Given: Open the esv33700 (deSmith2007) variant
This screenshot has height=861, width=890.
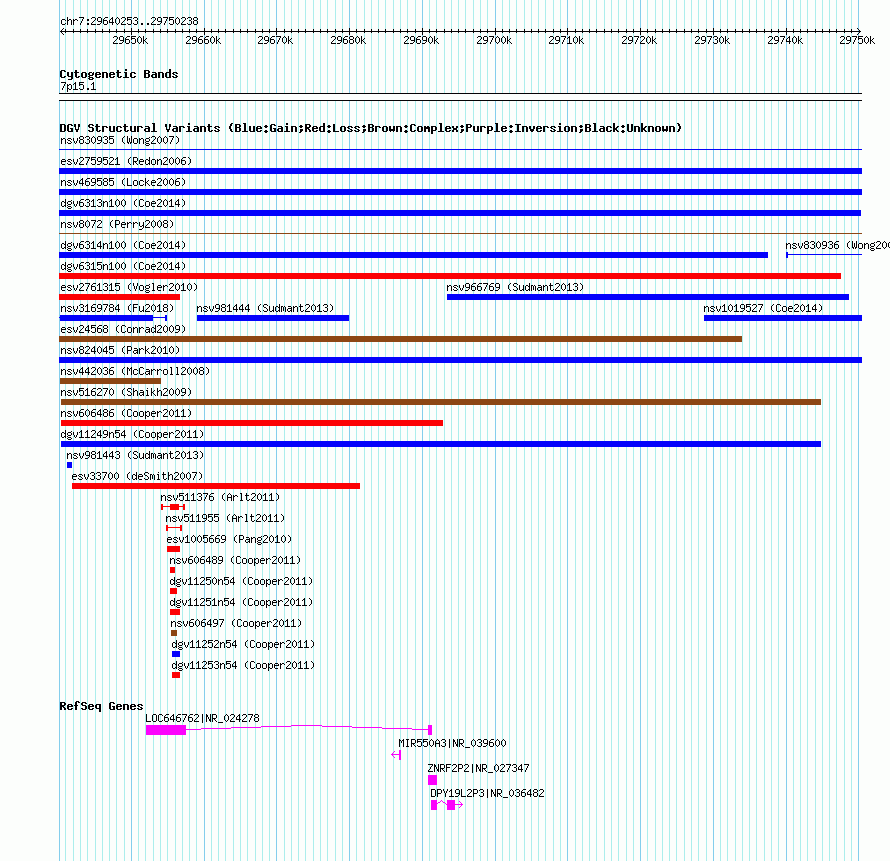Looking at the screenshot, I should (216, 486).
